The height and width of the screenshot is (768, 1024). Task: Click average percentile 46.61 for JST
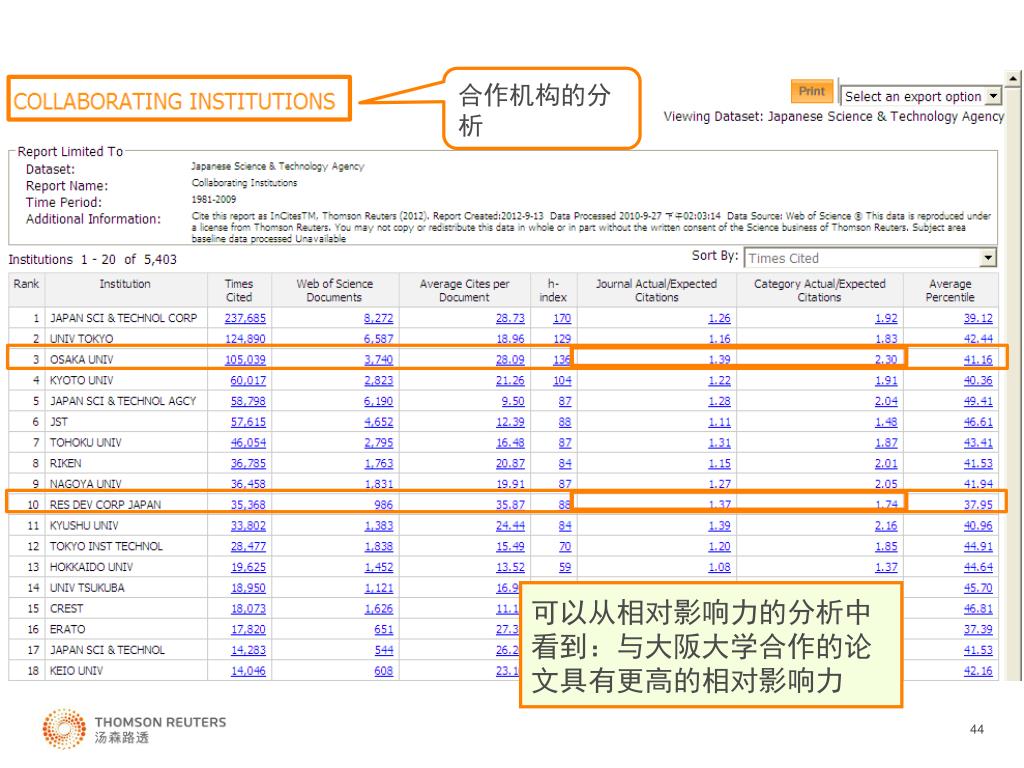pos(978,422)
